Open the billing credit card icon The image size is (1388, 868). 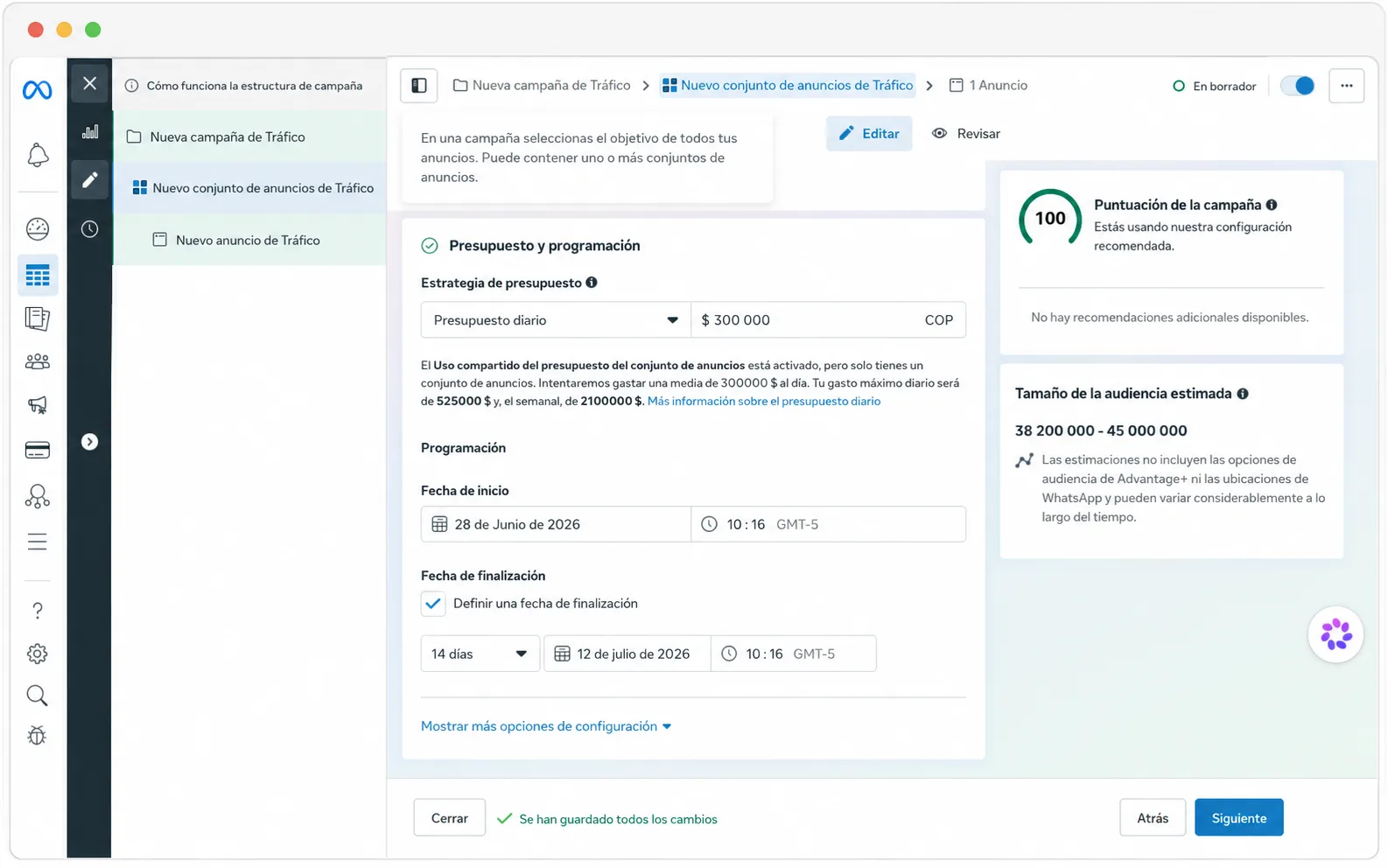tap(38, 451)
